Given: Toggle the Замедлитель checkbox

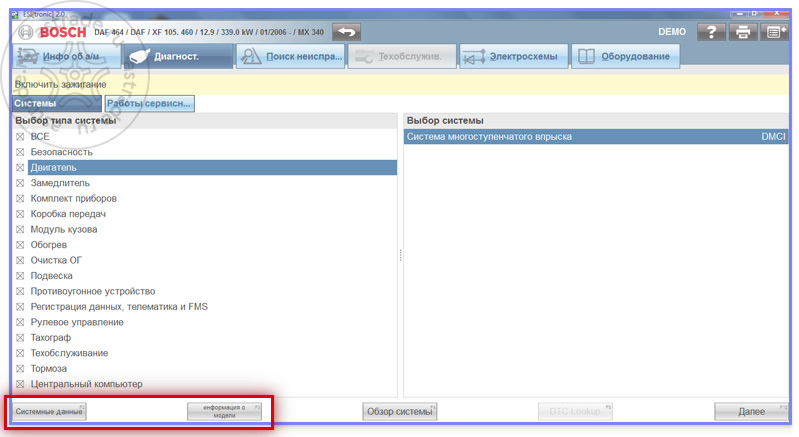Looking at the screenshot, I should pyautogui.click(x=20, y=183).
